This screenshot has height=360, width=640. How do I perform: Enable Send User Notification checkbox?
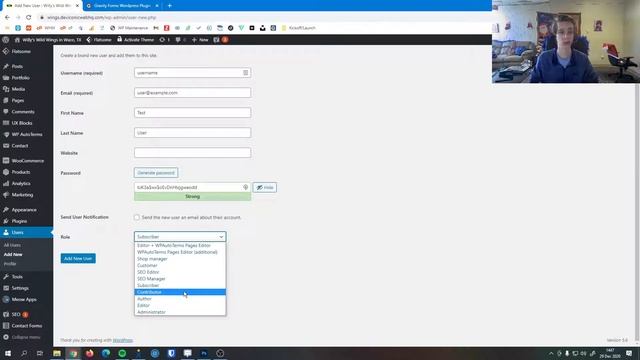[x=137, y=218]
